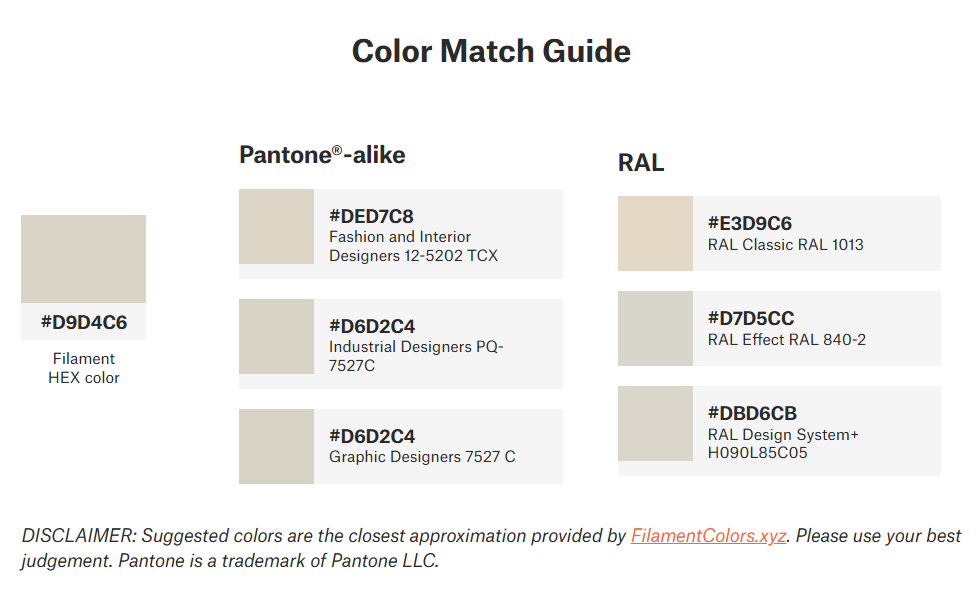The width and height of the screenshot is (978, 605).
Task: Click the Fashion and Interior Designers 12-5202 TCX label
Action: [x=413, y=246]
